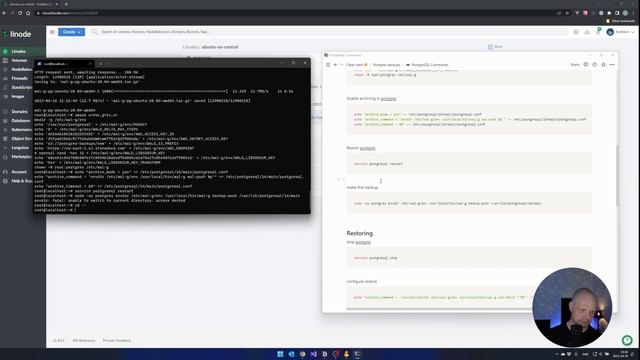
Task: Open terminal new-tab dropdown arrow
Action: tap(109, 64)
